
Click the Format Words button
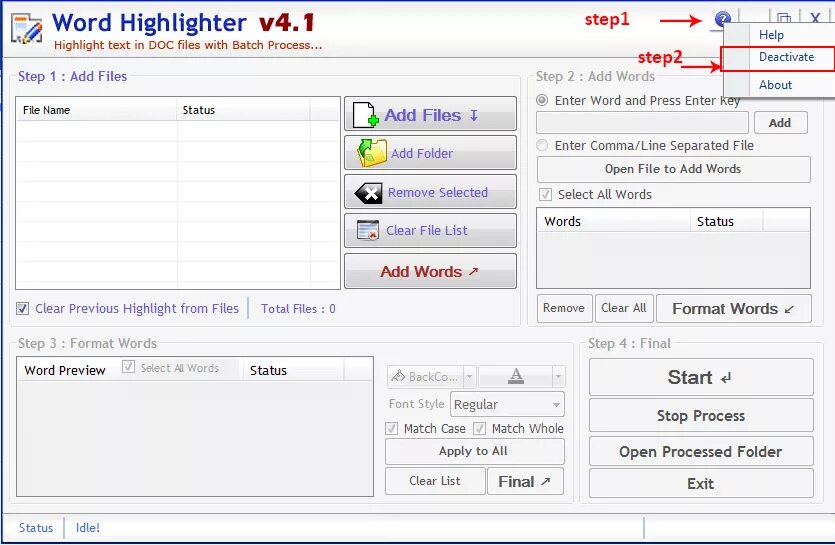(734, 308)
